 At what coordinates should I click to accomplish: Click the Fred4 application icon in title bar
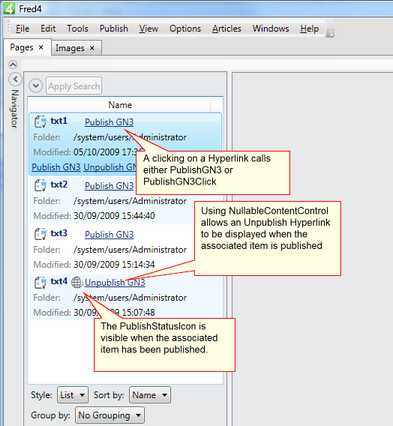(8, 8)
